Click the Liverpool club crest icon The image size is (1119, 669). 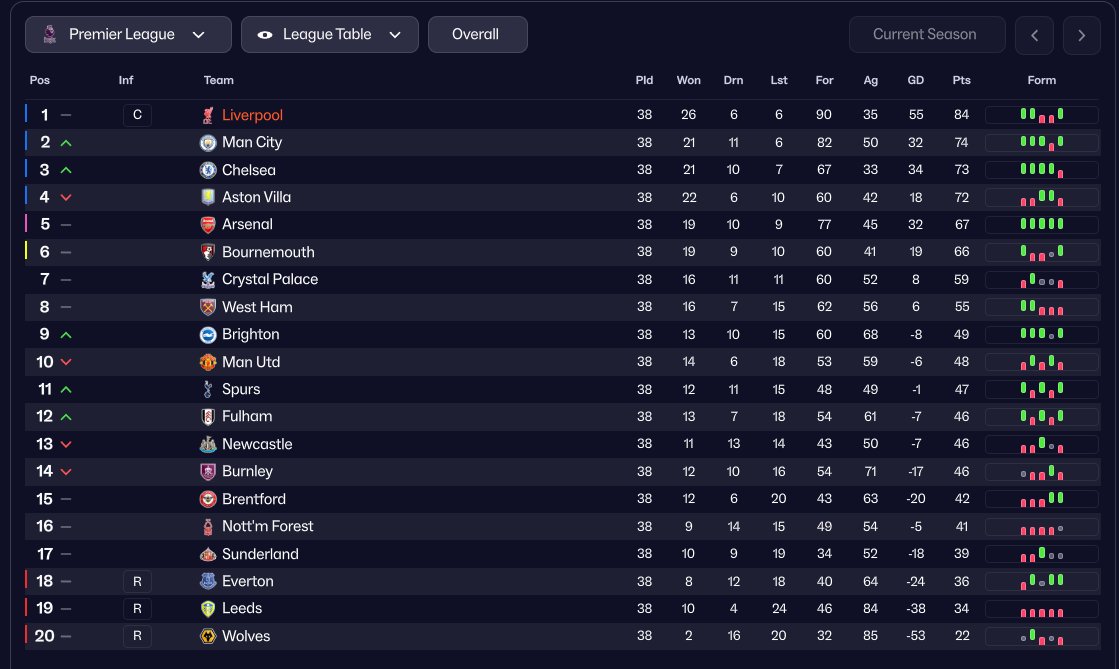208,115
